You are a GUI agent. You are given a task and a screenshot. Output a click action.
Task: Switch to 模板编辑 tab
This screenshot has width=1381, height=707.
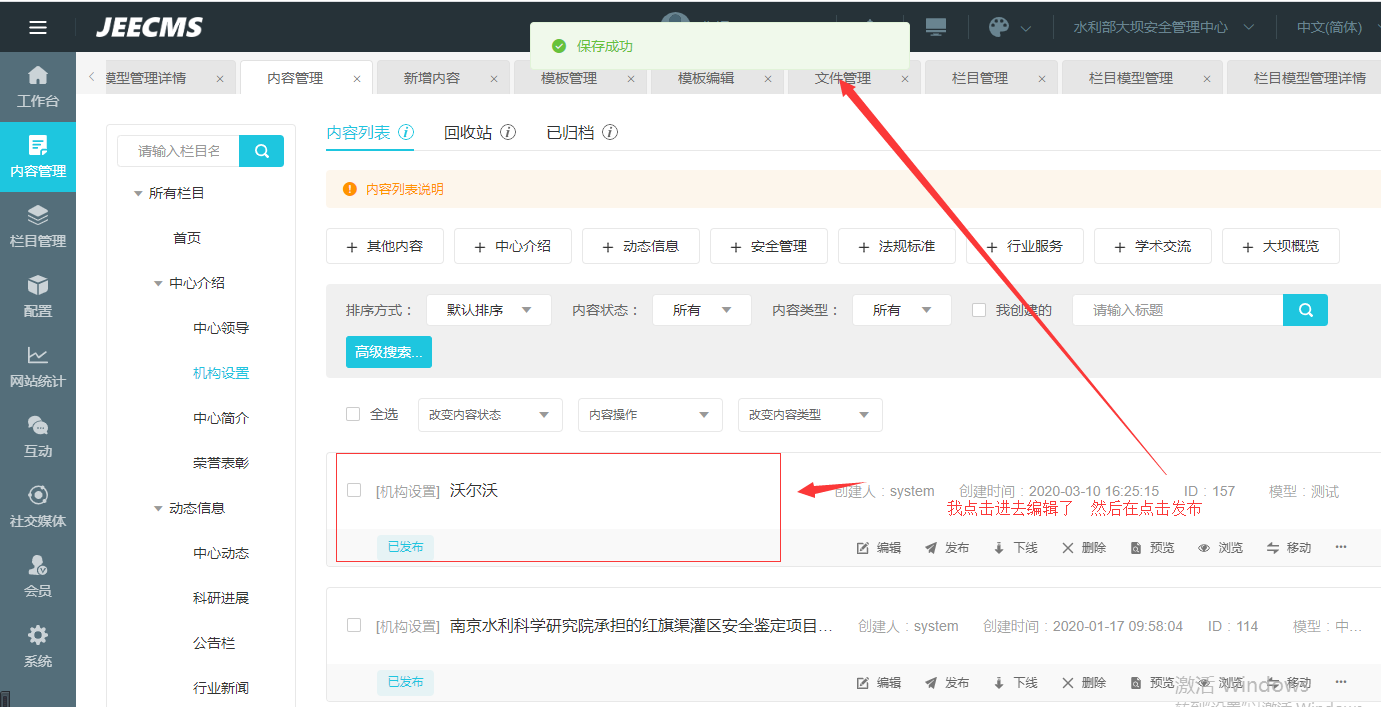[706, 78]
